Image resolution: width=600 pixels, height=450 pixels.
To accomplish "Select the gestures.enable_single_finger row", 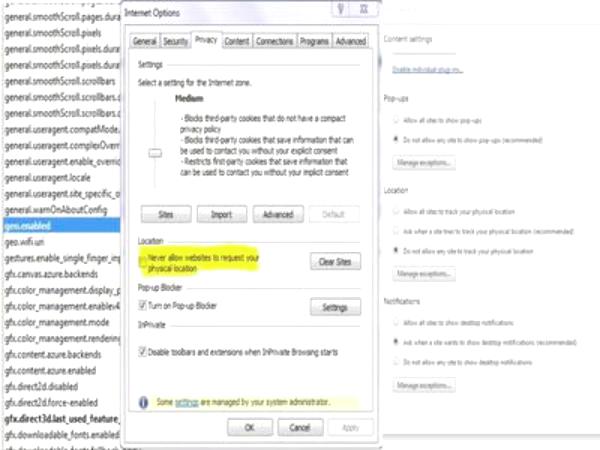I will 62,258.
